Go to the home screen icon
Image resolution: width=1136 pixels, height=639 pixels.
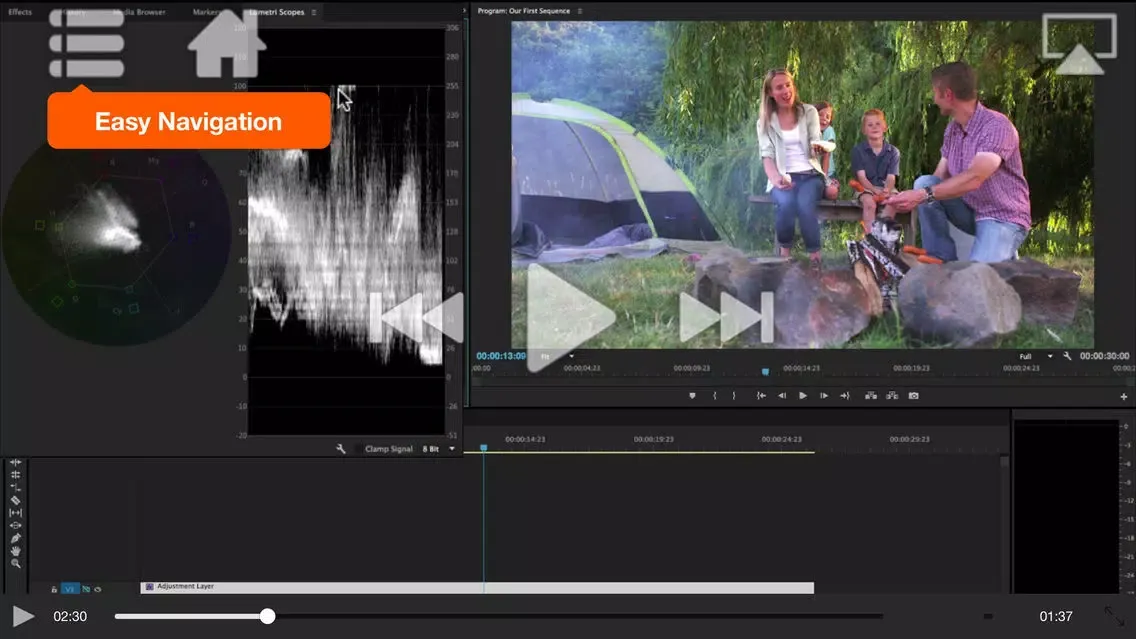[x=227, y=43]
